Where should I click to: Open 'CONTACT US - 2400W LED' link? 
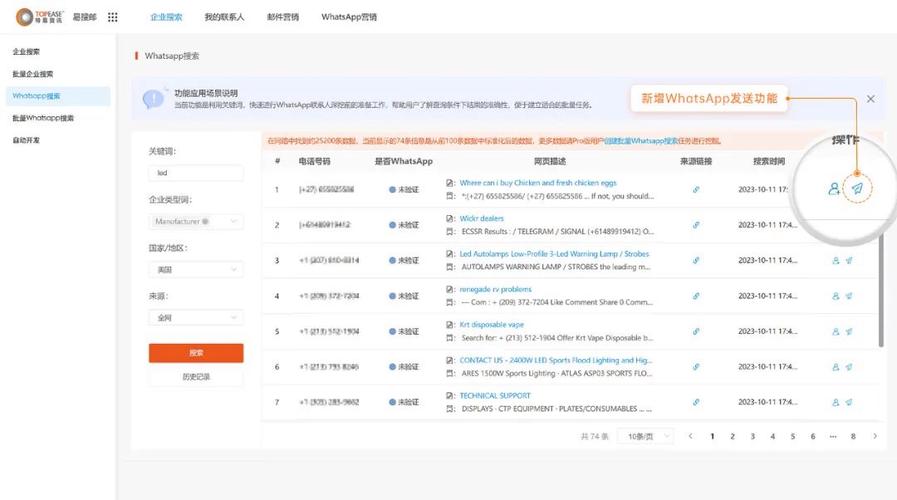(555, 360)
